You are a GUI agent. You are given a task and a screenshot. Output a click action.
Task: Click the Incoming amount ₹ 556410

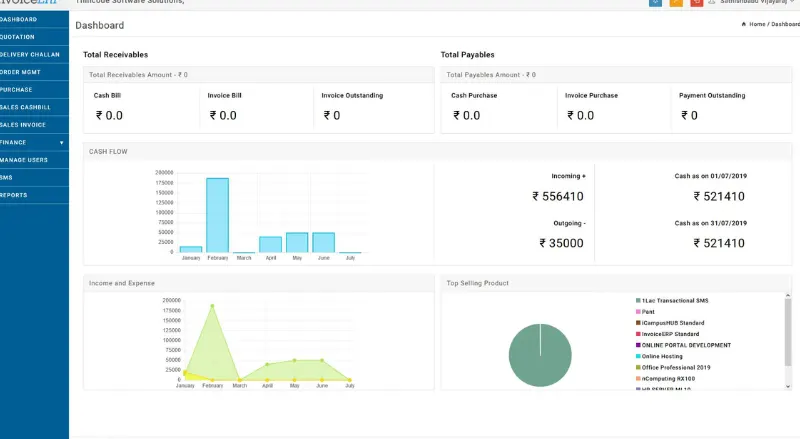pyautogui.click(x=558, y=197)
